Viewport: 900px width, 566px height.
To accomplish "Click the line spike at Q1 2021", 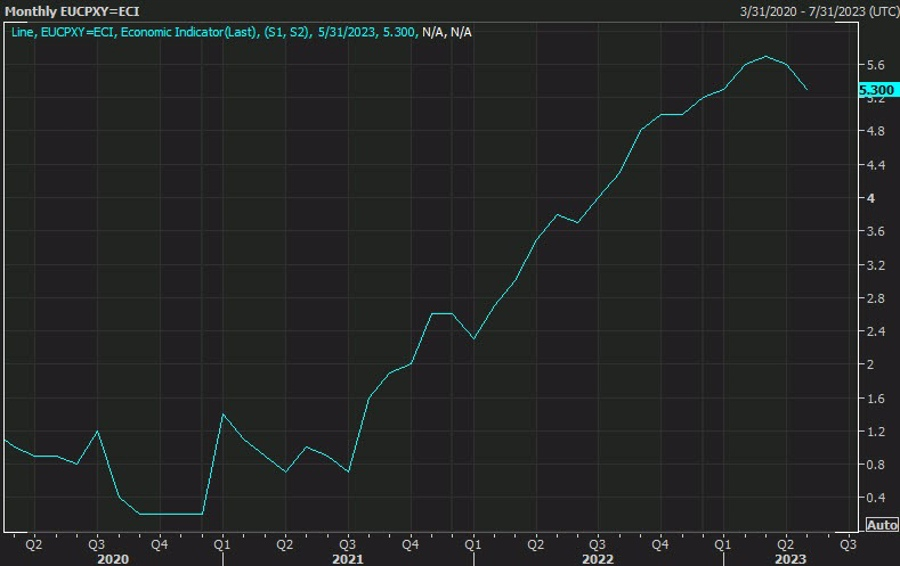I will click(222, 414).
